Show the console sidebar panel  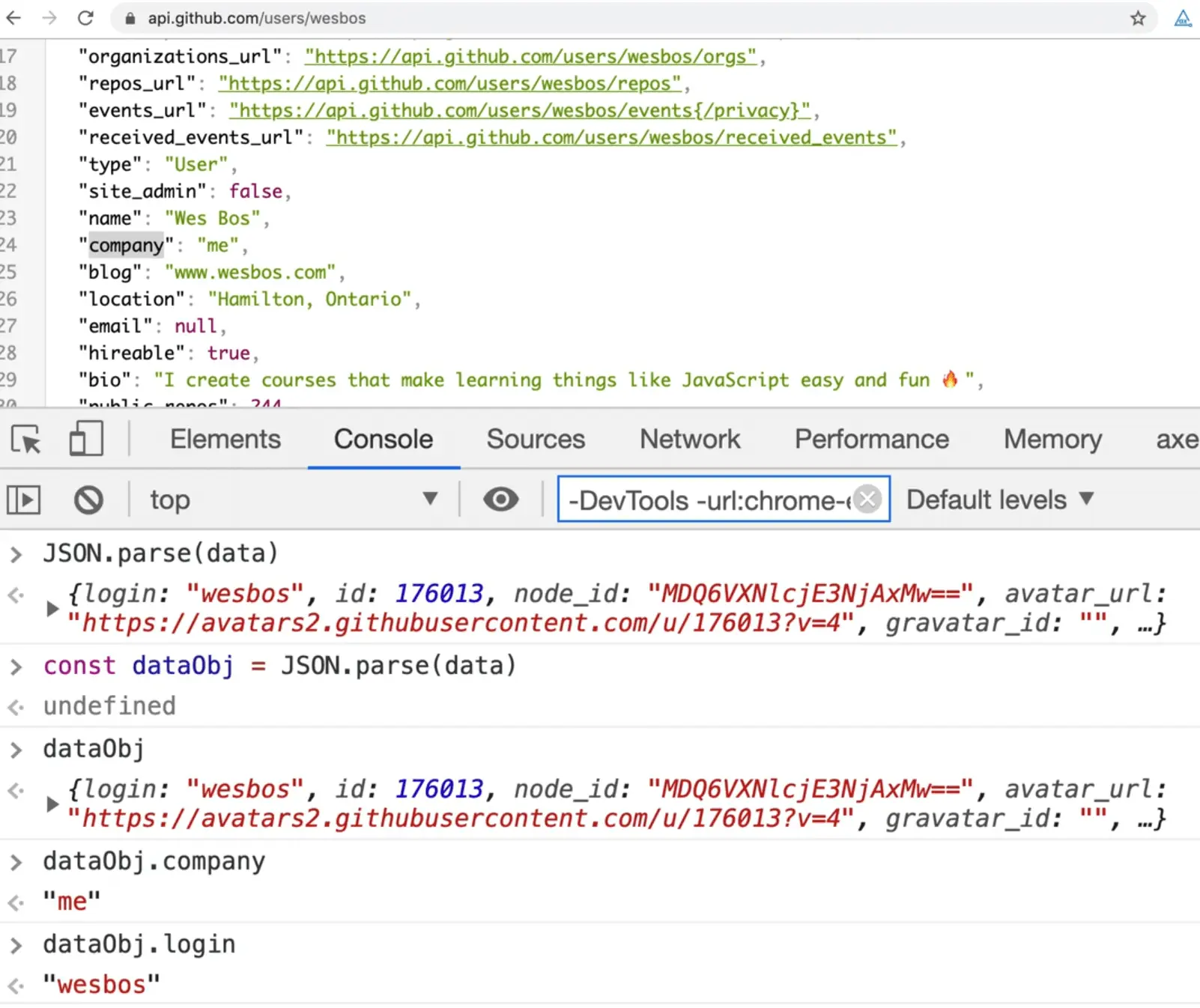pos(23,500)
